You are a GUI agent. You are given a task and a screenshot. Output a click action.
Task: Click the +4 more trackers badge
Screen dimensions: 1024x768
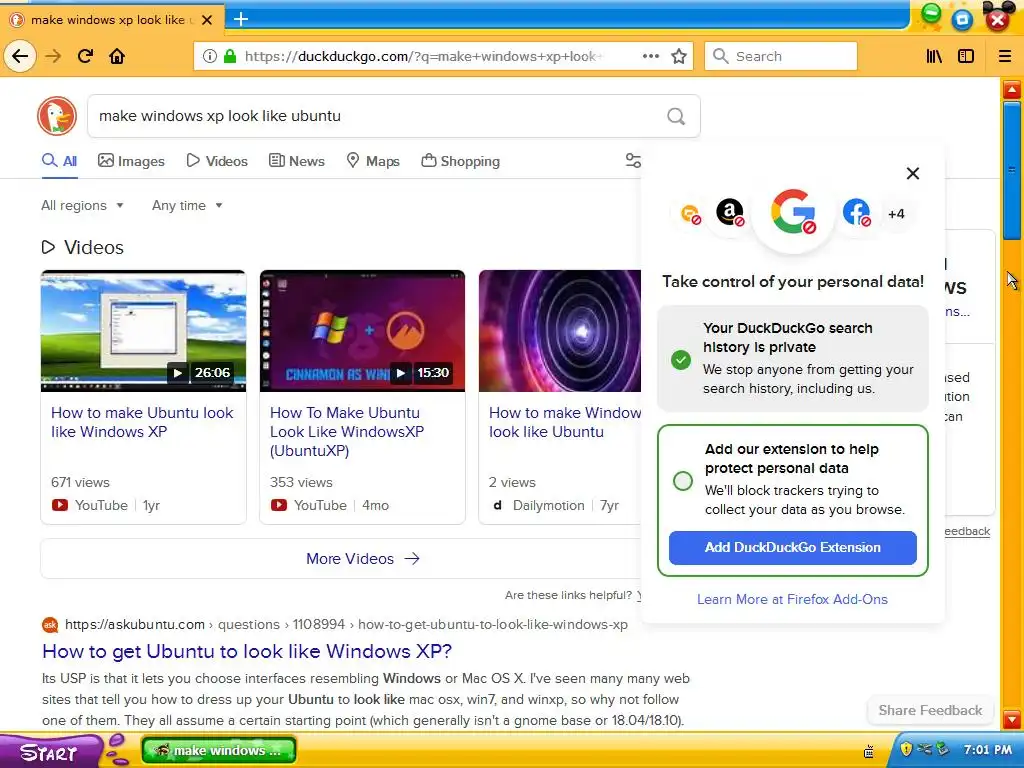tap(896, 214)
